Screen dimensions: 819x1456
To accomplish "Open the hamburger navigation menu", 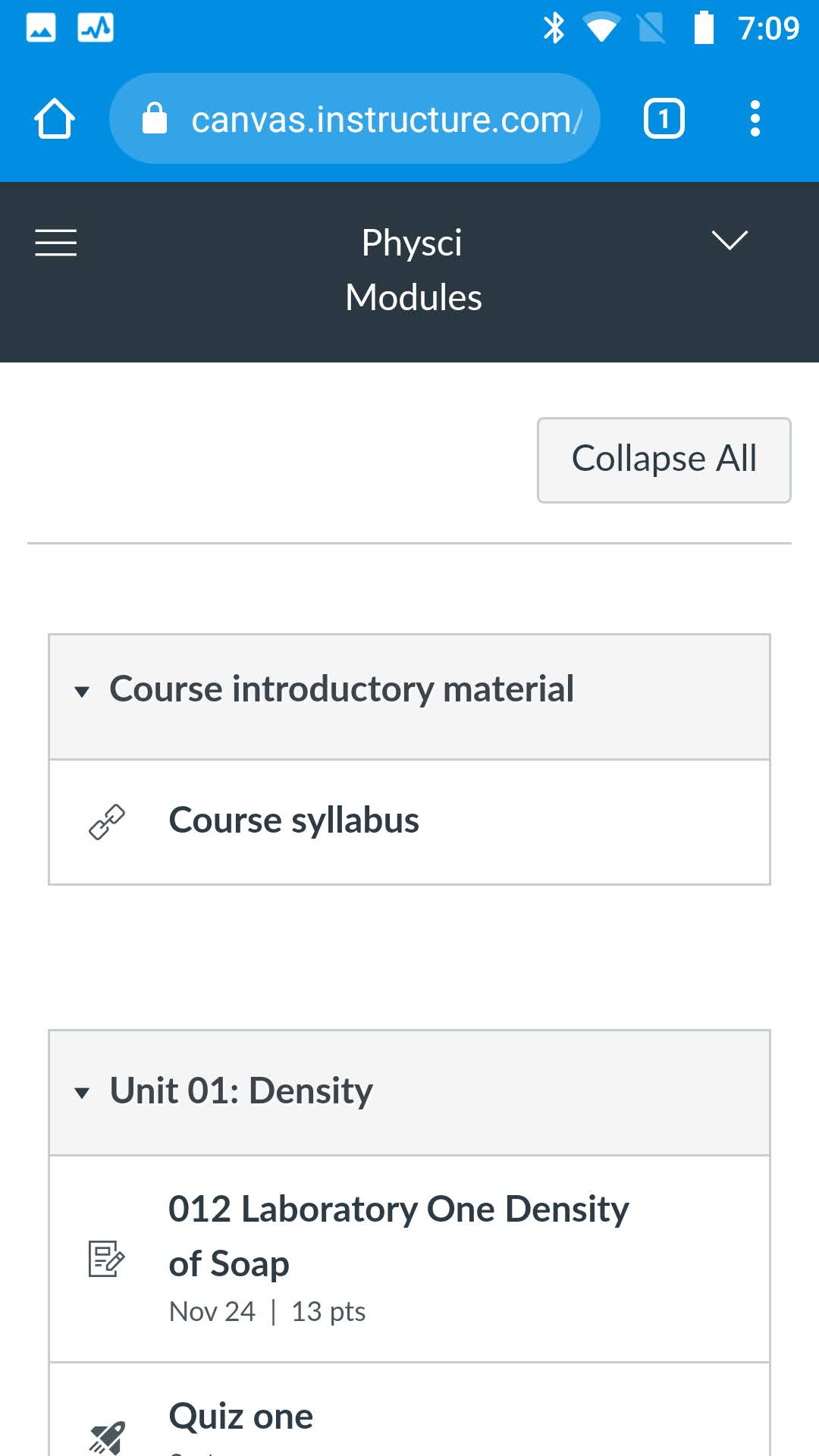I will (x=56, y=243).
